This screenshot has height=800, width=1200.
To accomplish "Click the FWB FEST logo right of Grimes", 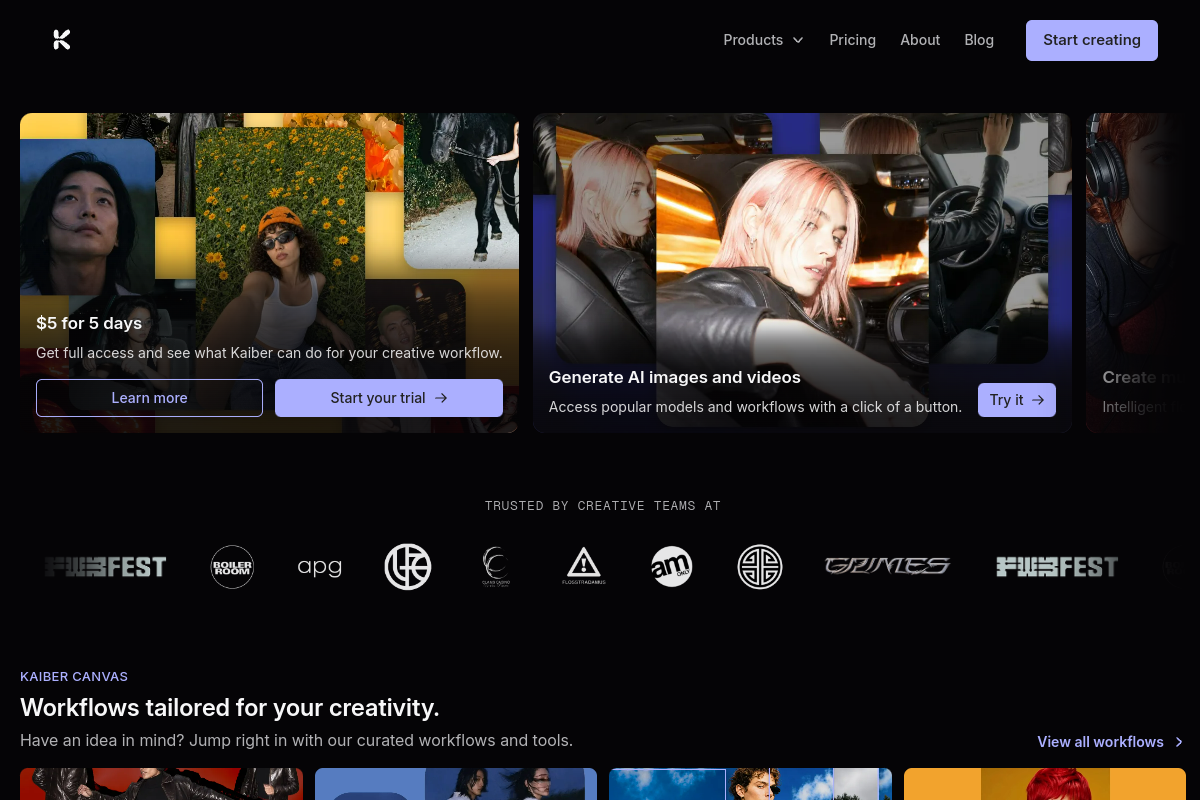I will 1057,567.
